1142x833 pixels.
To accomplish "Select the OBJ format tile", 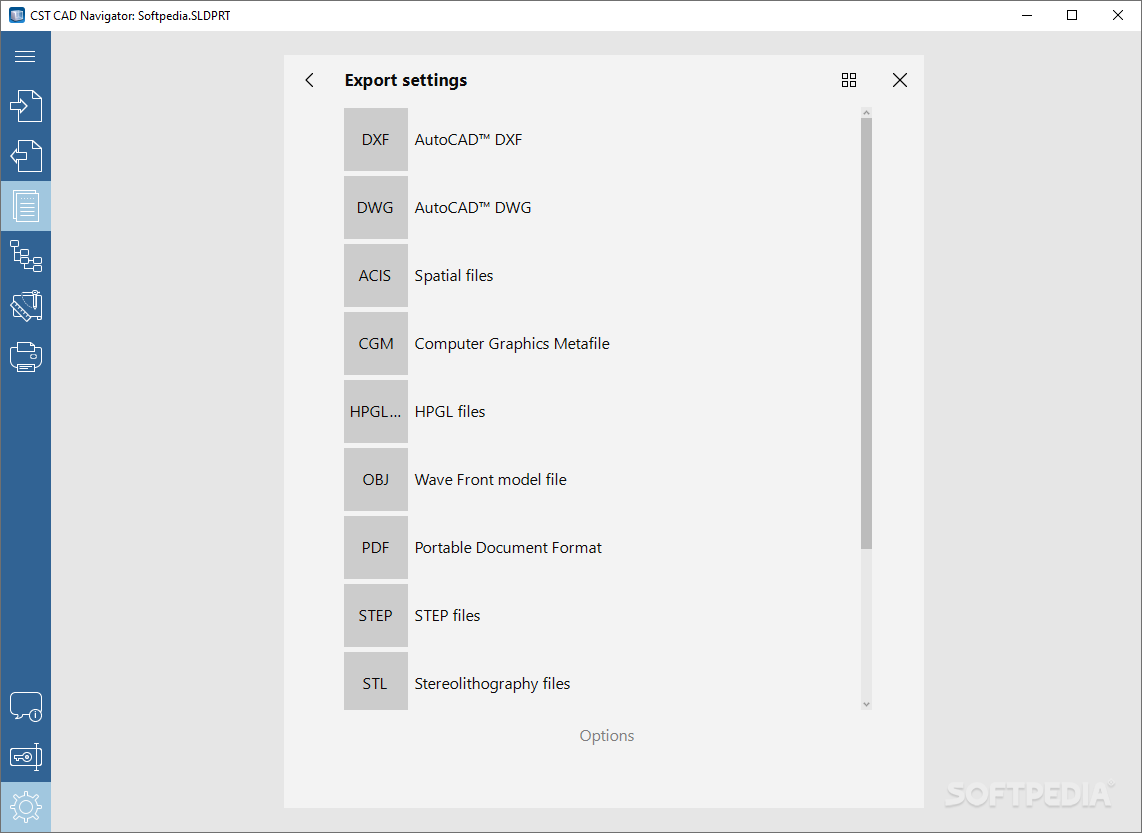I will coord(376,479).
